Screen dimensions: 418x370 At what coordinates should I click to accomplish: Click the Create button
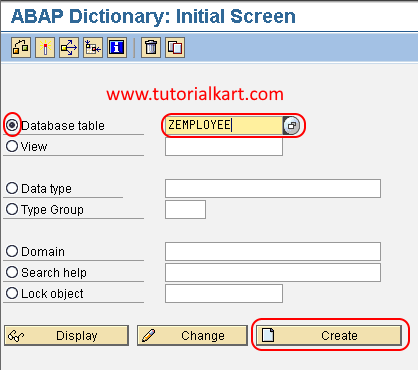click(329, 335)
